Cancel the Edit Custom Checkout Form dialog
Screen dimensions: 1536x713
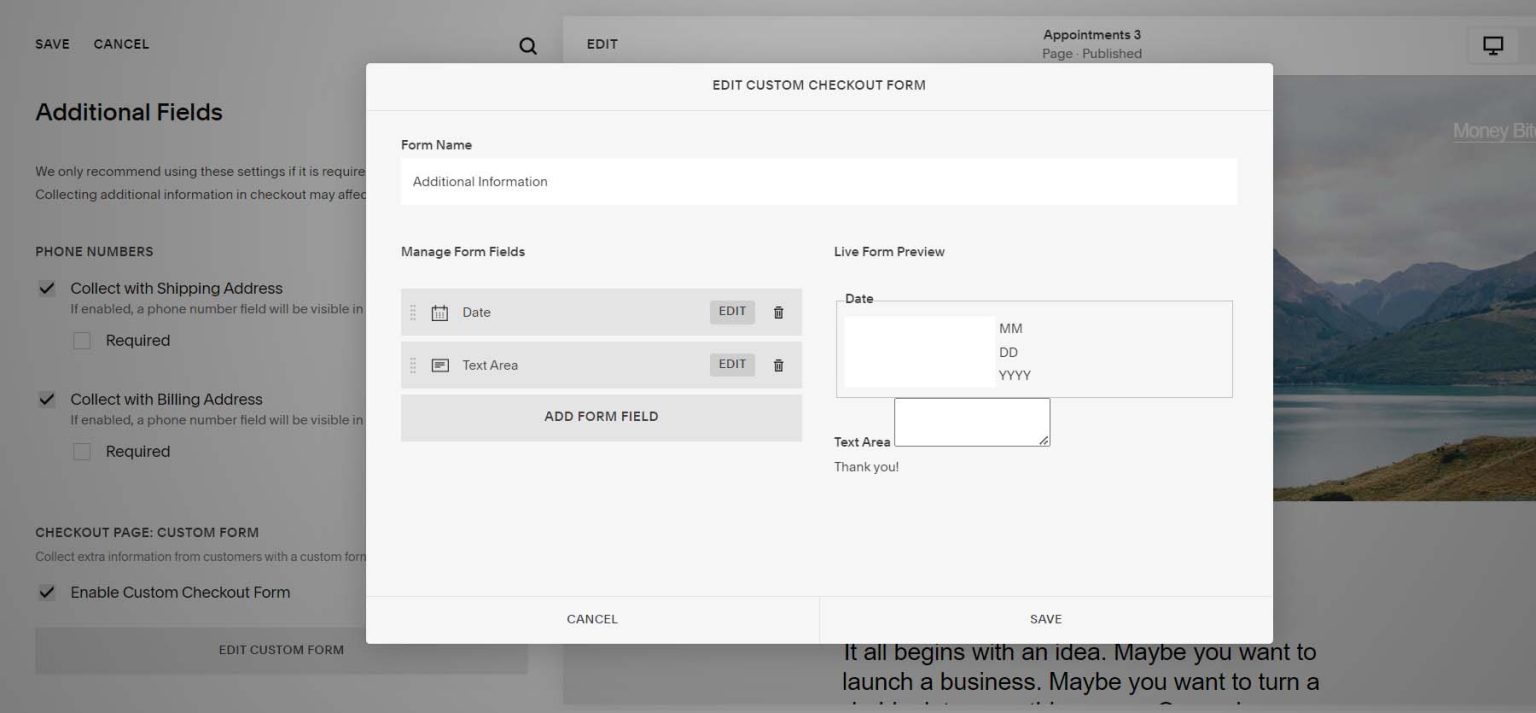pos(591,618)
